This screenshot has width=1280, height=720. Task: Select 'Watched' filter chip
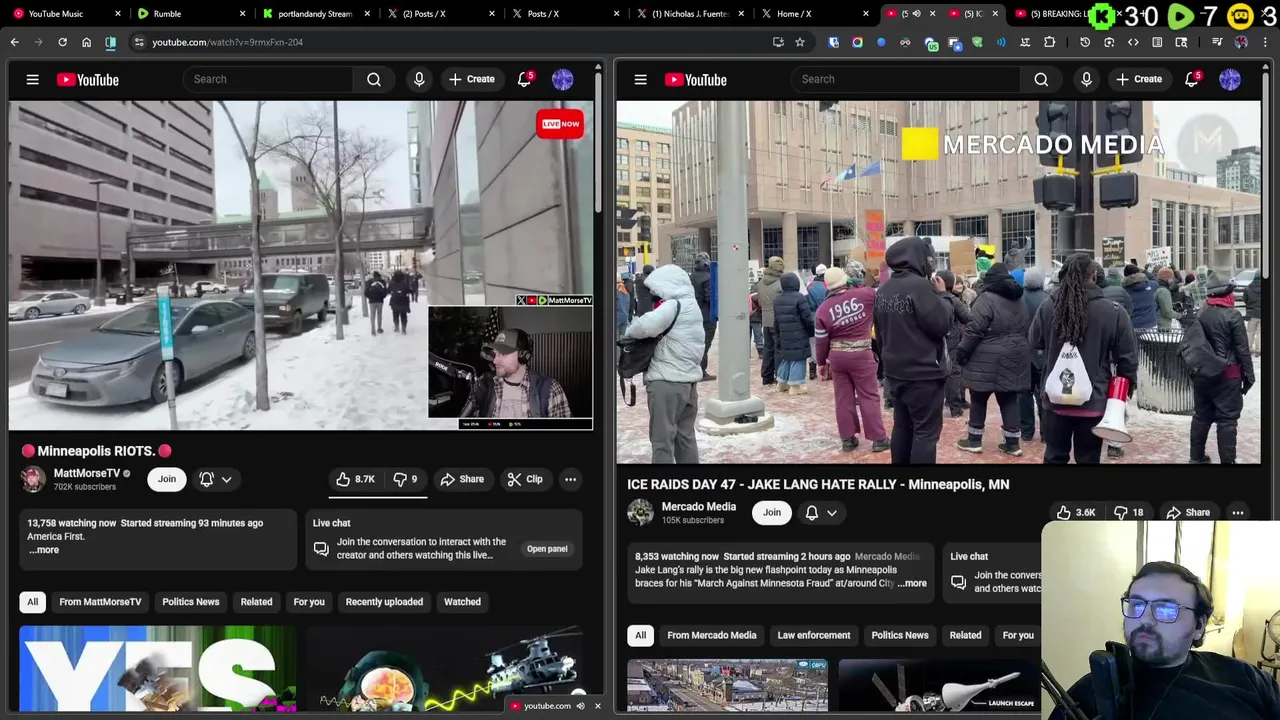pyautogui.click(x=462, y=602)
